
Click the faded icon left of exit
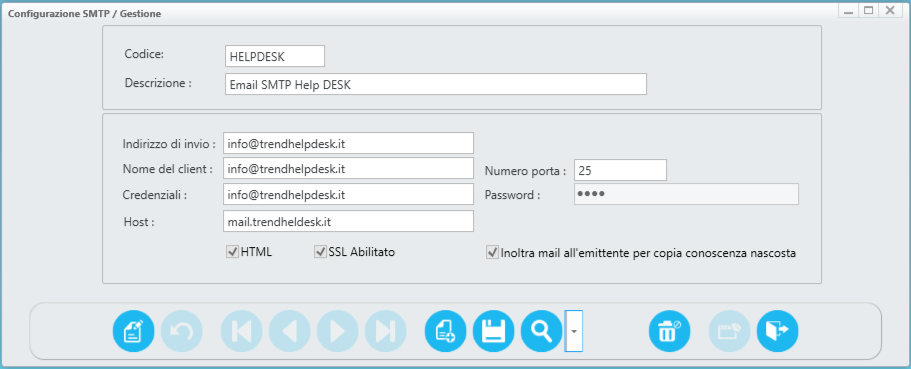coord(729,331)
